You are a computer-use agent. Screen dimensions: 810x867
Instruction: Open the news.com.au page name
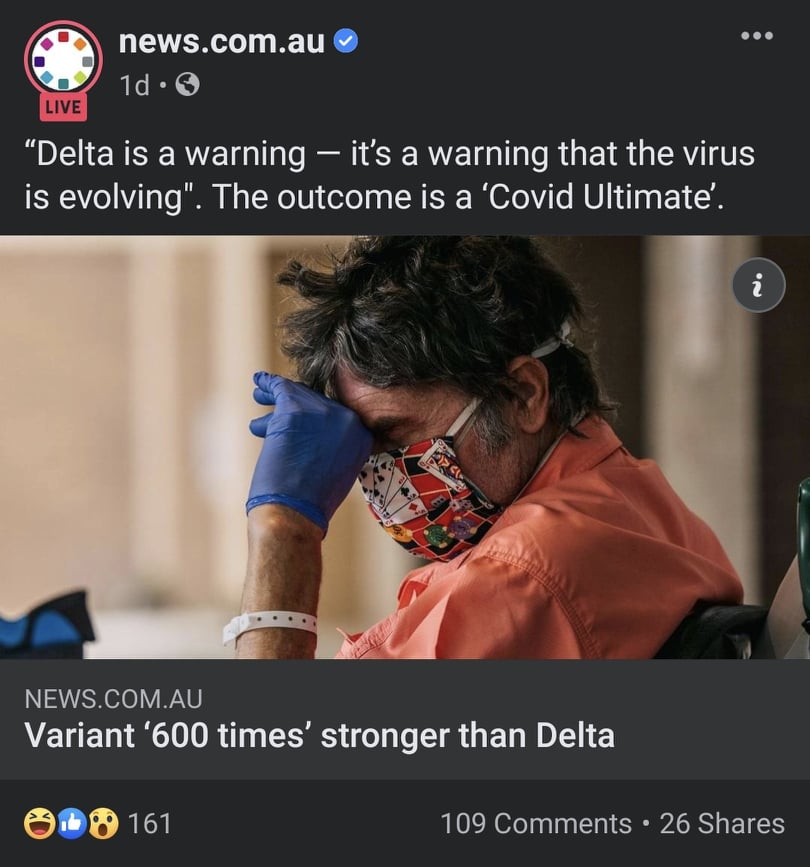pyautogui.click(x=221, y=41)
